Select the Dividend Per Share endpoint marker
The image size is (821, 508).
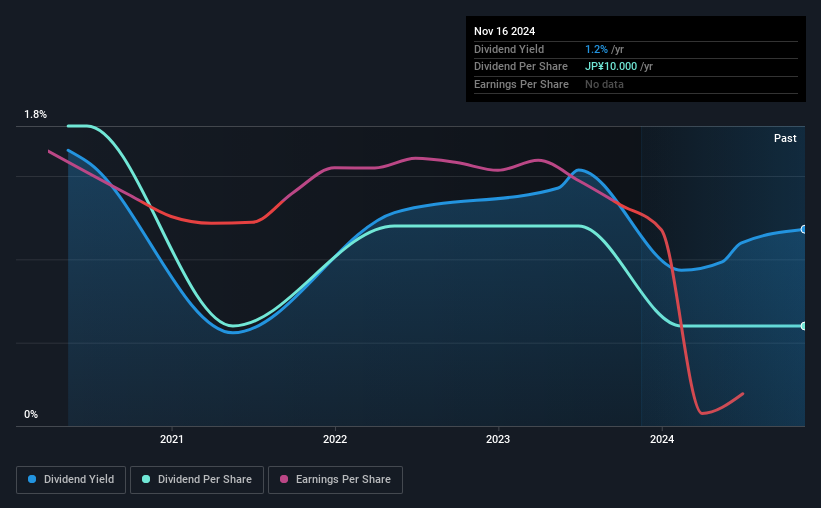pyautogui.click(x=804, y=326)
